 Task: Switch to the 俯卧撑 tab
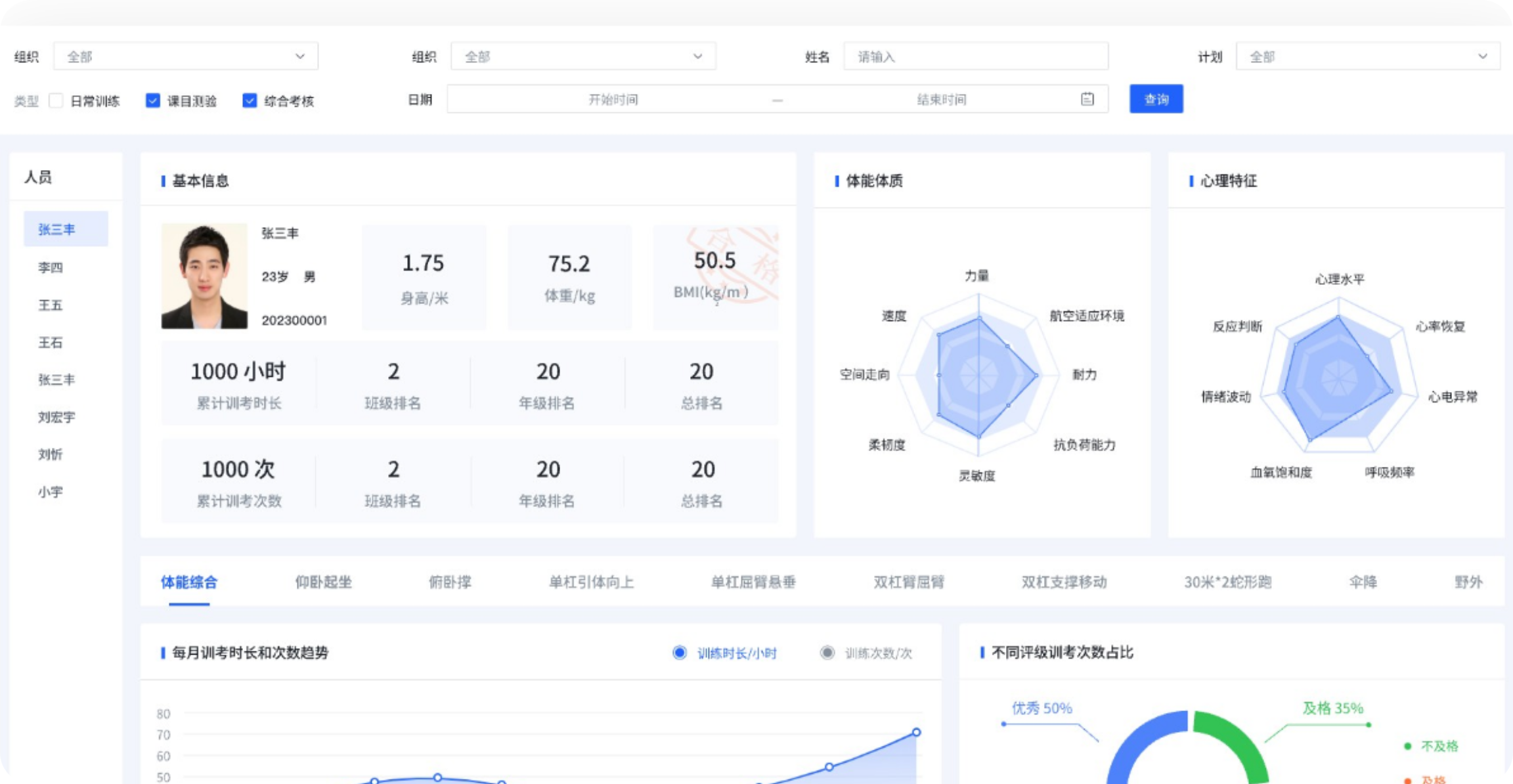click(450, 582)
